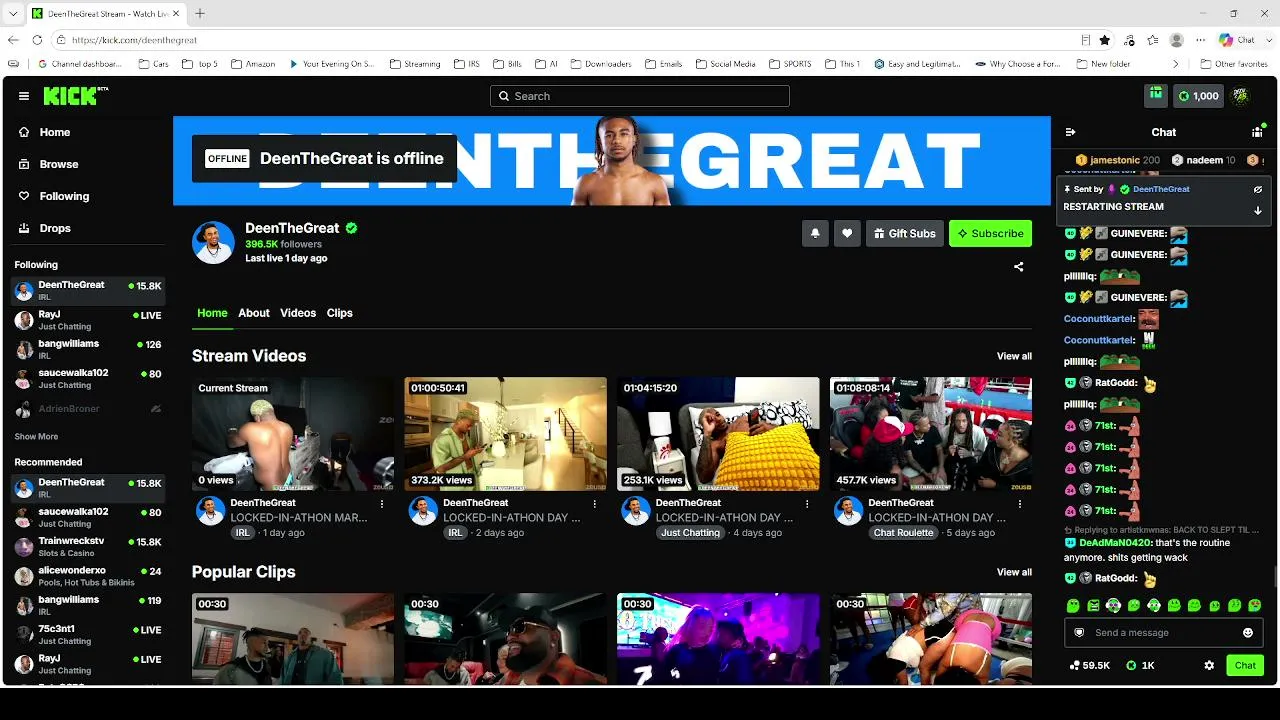Refresh the page with reload icon
The width and height of the screenshot is (1280, 720).
coord(37,40)
